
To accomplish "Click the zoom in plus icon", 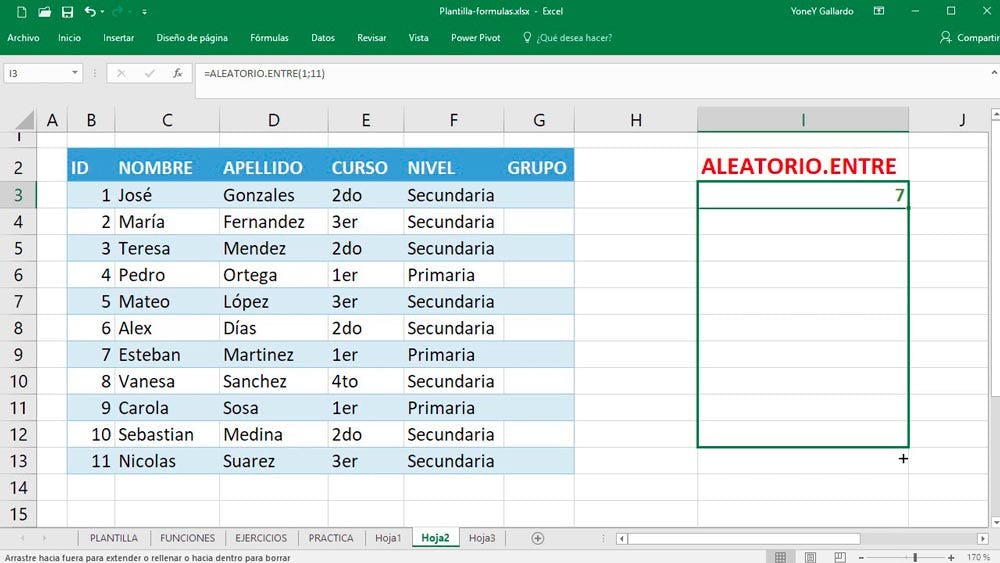I will click(951, 556).
